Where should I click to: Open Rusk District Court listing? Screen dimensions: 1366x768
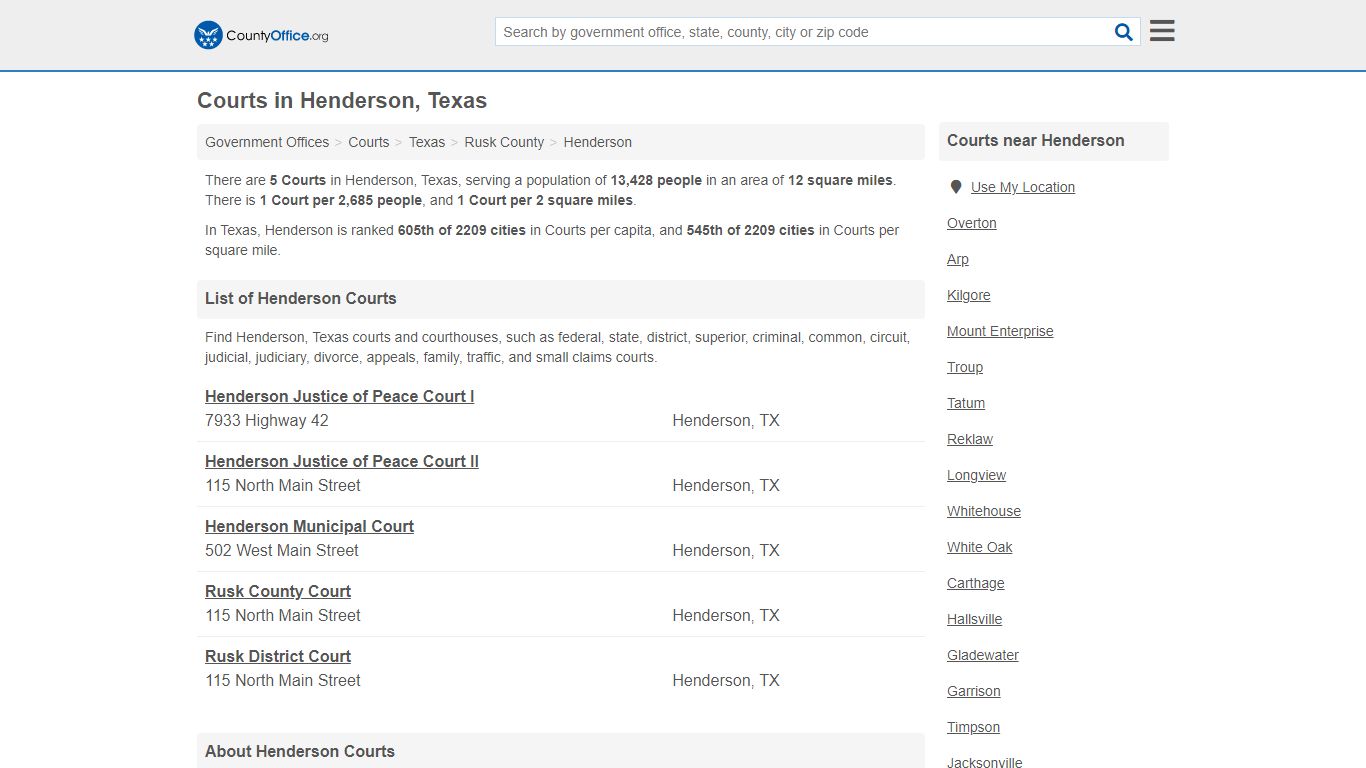[278, 656]
